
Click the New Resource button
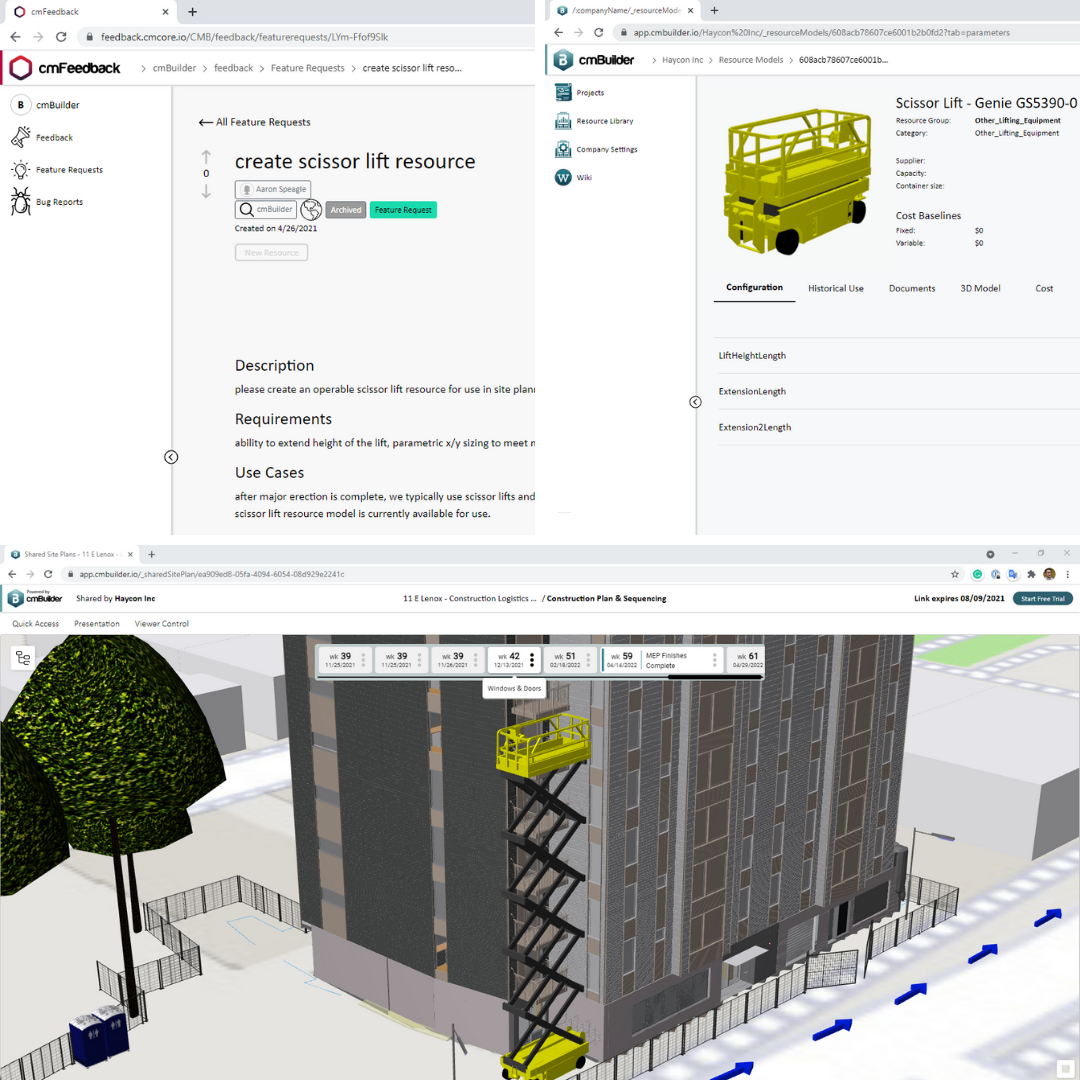tap(271, 253)
